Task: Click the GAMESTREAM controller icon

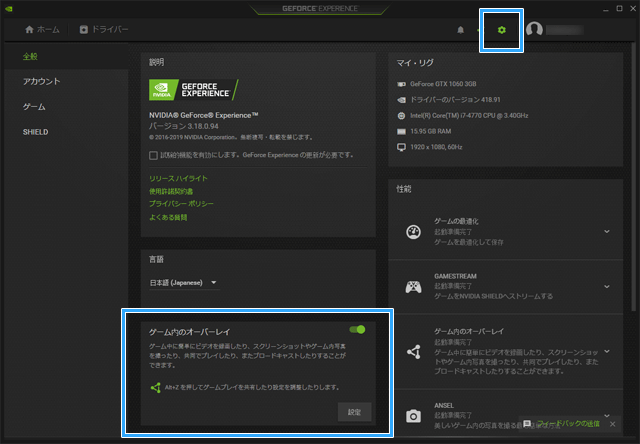Action: [x=413, y=286]
